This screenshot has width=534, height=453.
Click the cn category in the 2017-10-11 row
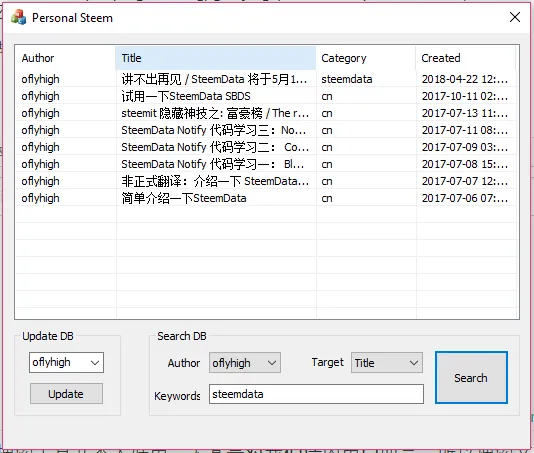point(327,96)
